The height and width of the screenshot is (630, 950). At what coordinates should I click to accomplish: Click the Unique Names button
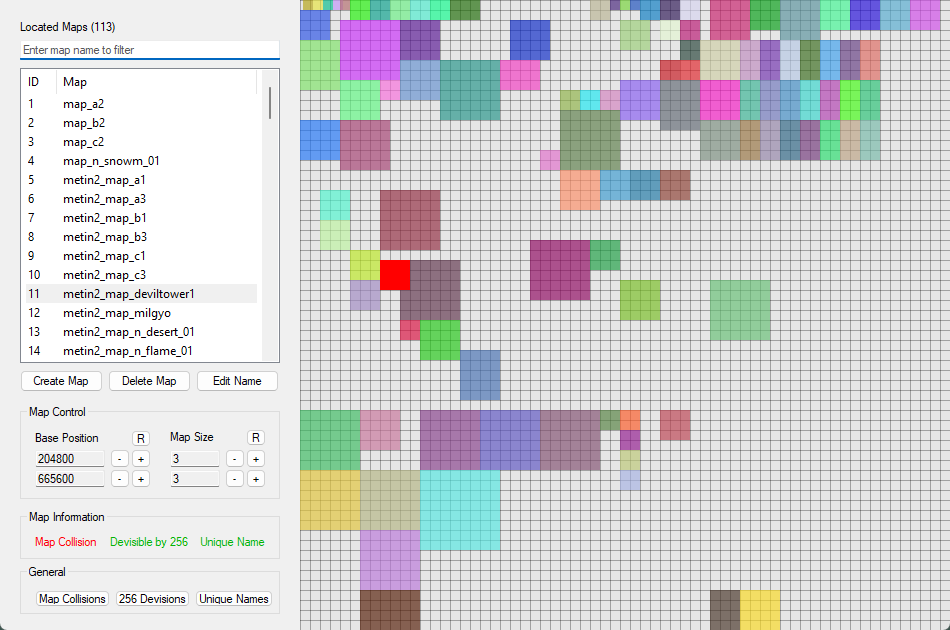pos(233,598)
